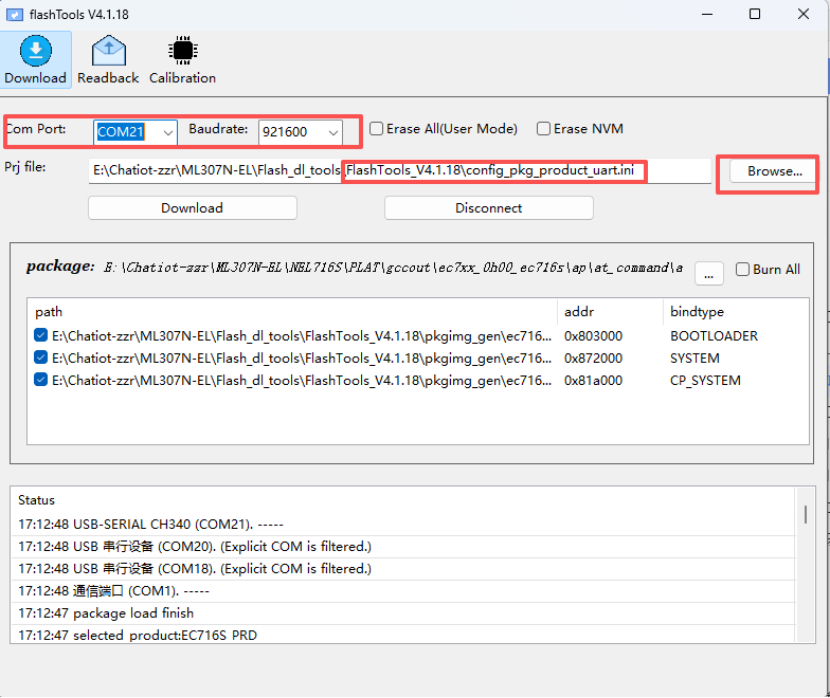Uncheck the CP_SYSTEM row checkbox
Screen dimensions: 830x698
[x=41, y=380]
